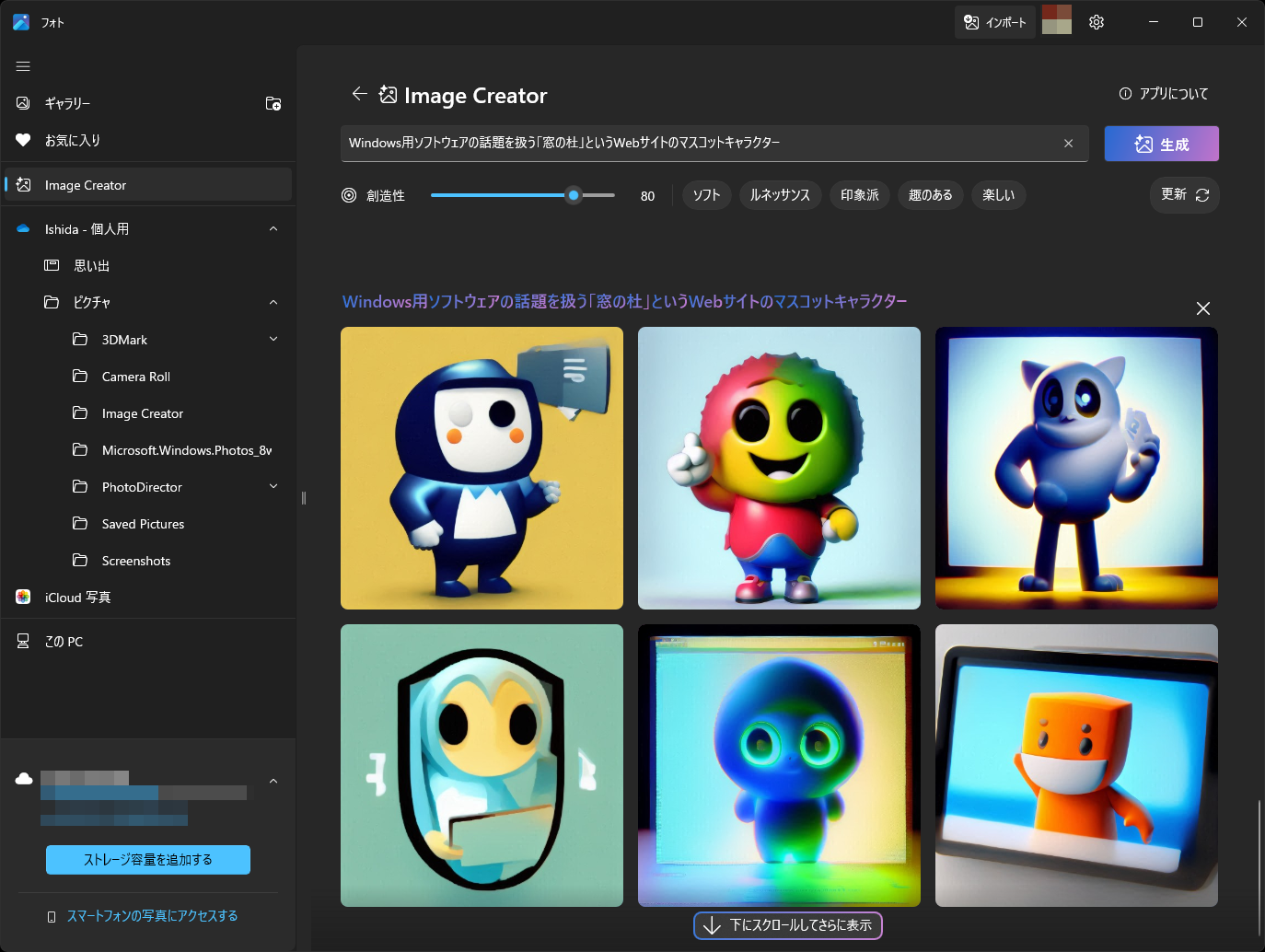
Task: Click the 創造性 target icon
Action: 349,195
